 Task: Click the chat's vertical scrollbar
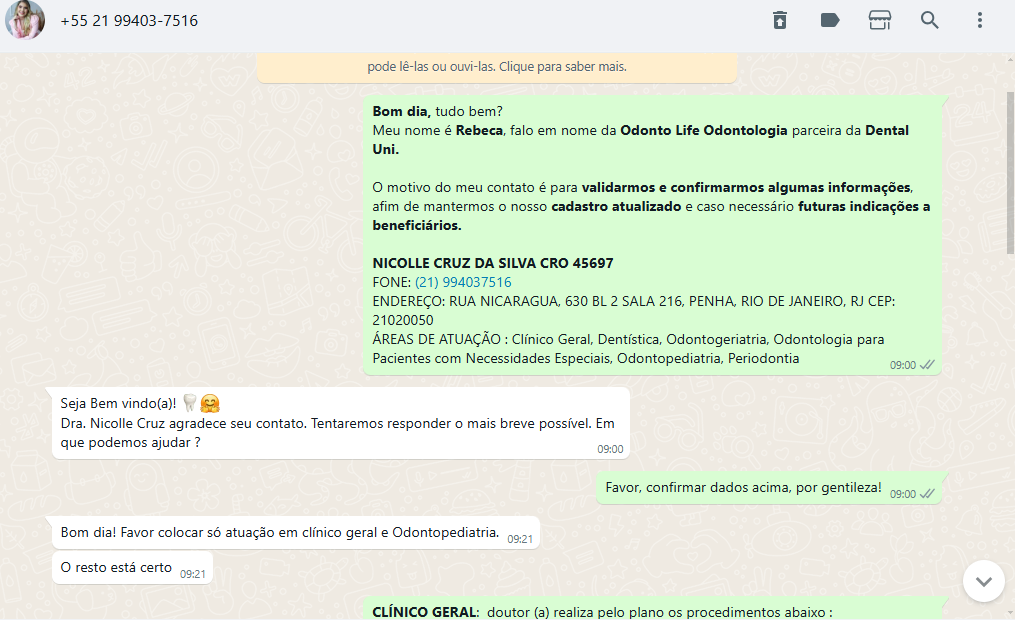pos(1009,170)
